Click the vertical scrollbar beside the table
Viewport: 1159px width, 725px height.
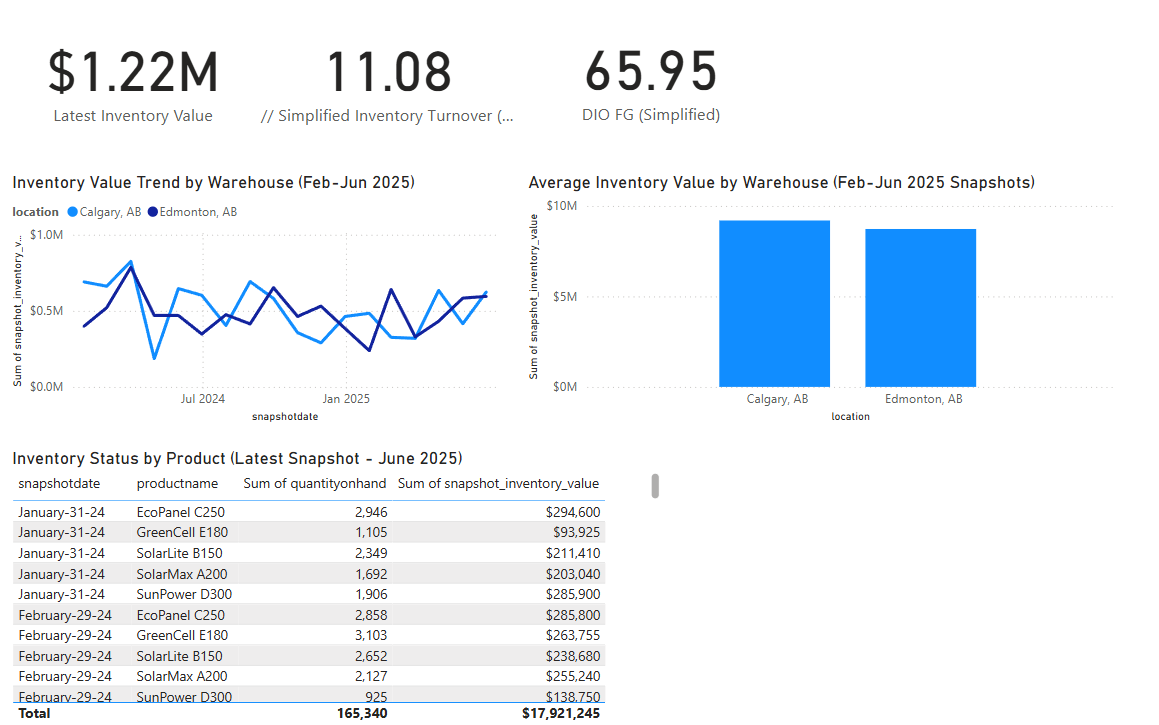point(655,485)
